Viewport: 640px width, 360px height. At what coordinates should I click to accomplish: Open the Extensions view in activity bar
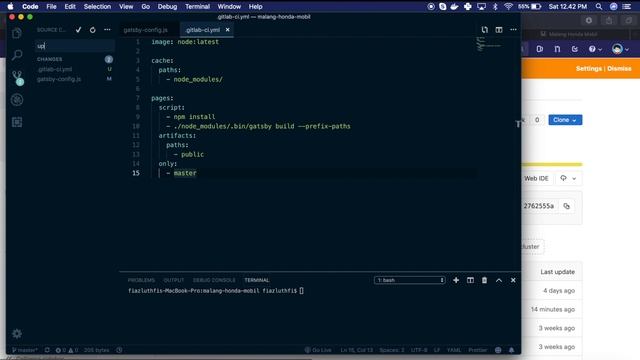tap(17, 122)
